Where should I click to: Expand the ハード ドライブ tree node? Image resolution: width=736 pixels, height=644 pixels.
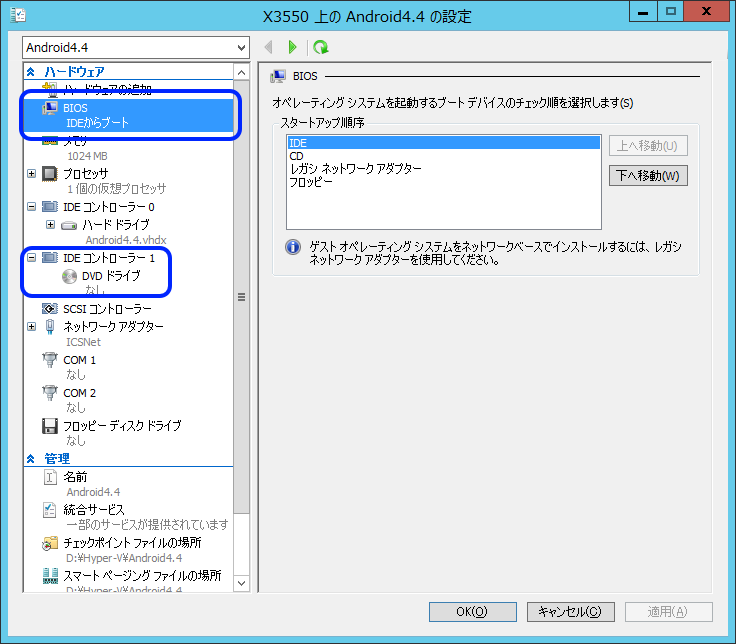coord(50,224)
